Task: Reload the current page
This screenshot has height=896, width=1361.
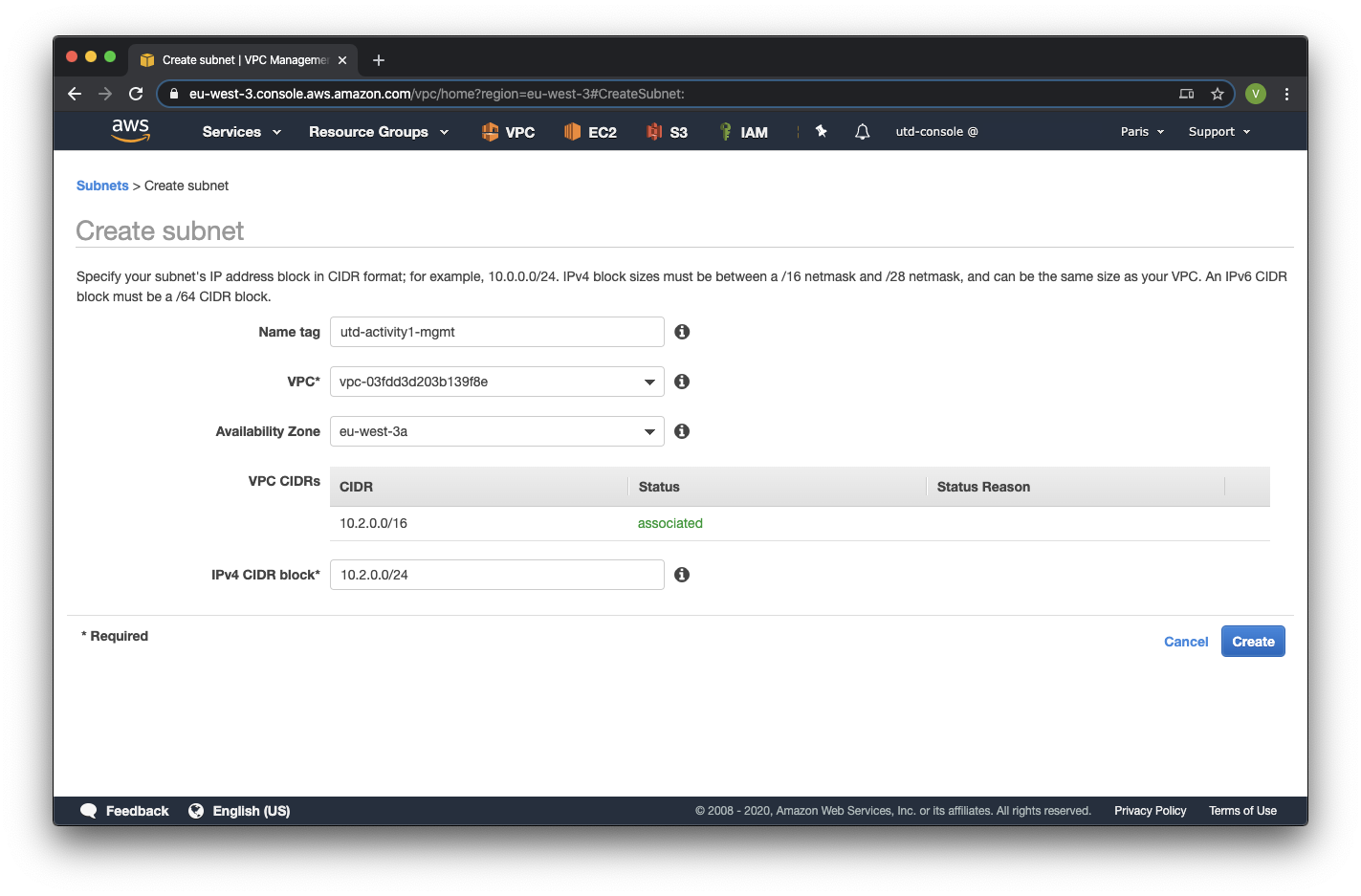Action: pyautogui.click(x=136, y=94)
